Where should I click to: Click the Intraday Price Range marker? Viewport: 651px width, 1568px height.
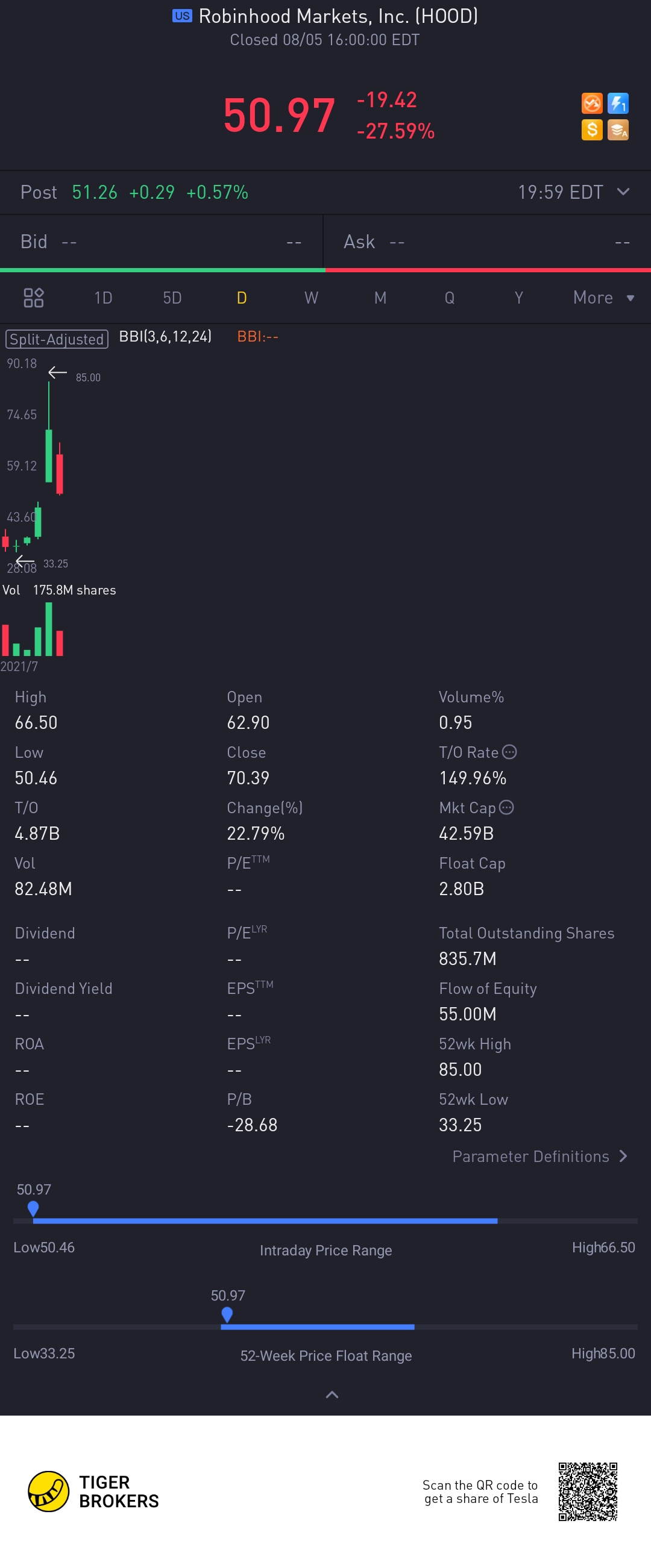(x=34, y=1208)
